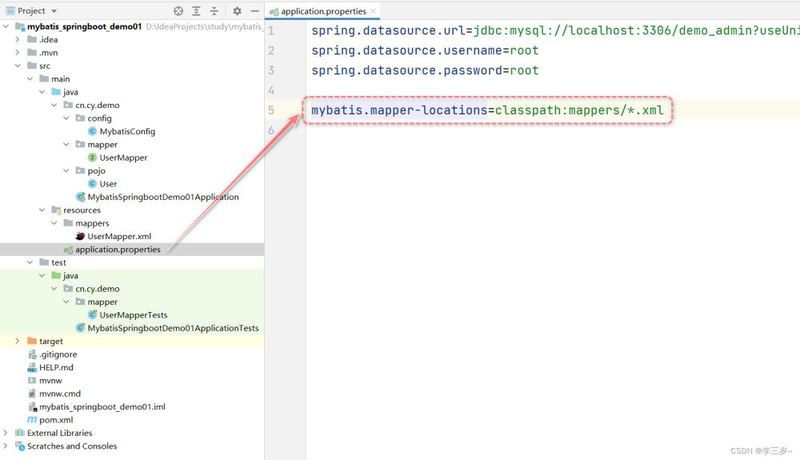
Task: Collapse the resources folder
Action: click(x=42, y=210)
